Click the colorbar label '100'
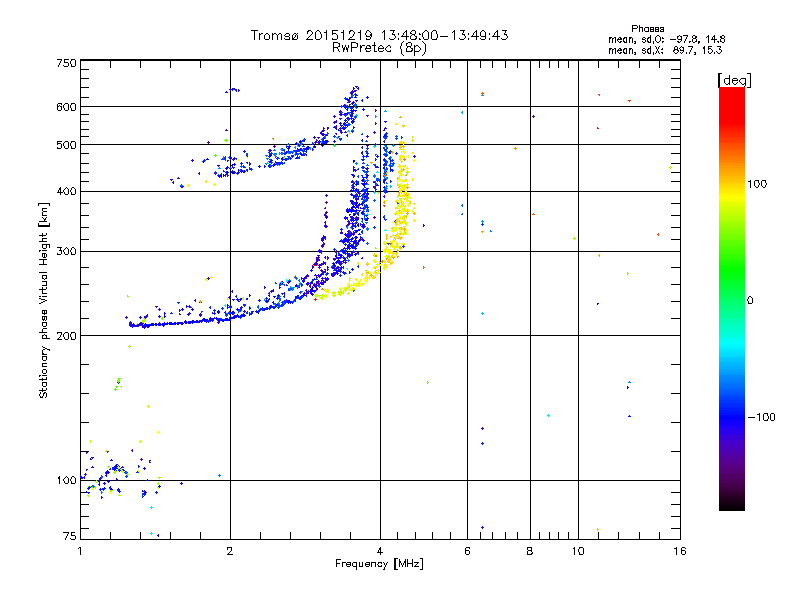This screenshot has height=600, width=800. coord(757,184)
